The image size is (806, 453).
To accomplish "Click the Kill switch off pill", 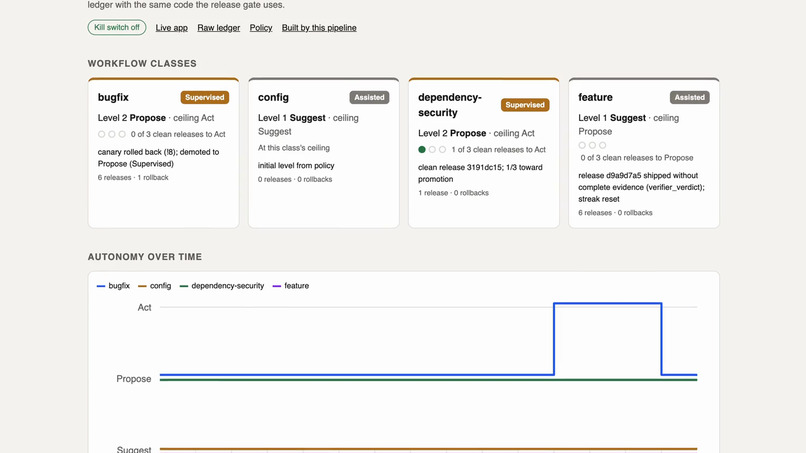I will 117,27.
